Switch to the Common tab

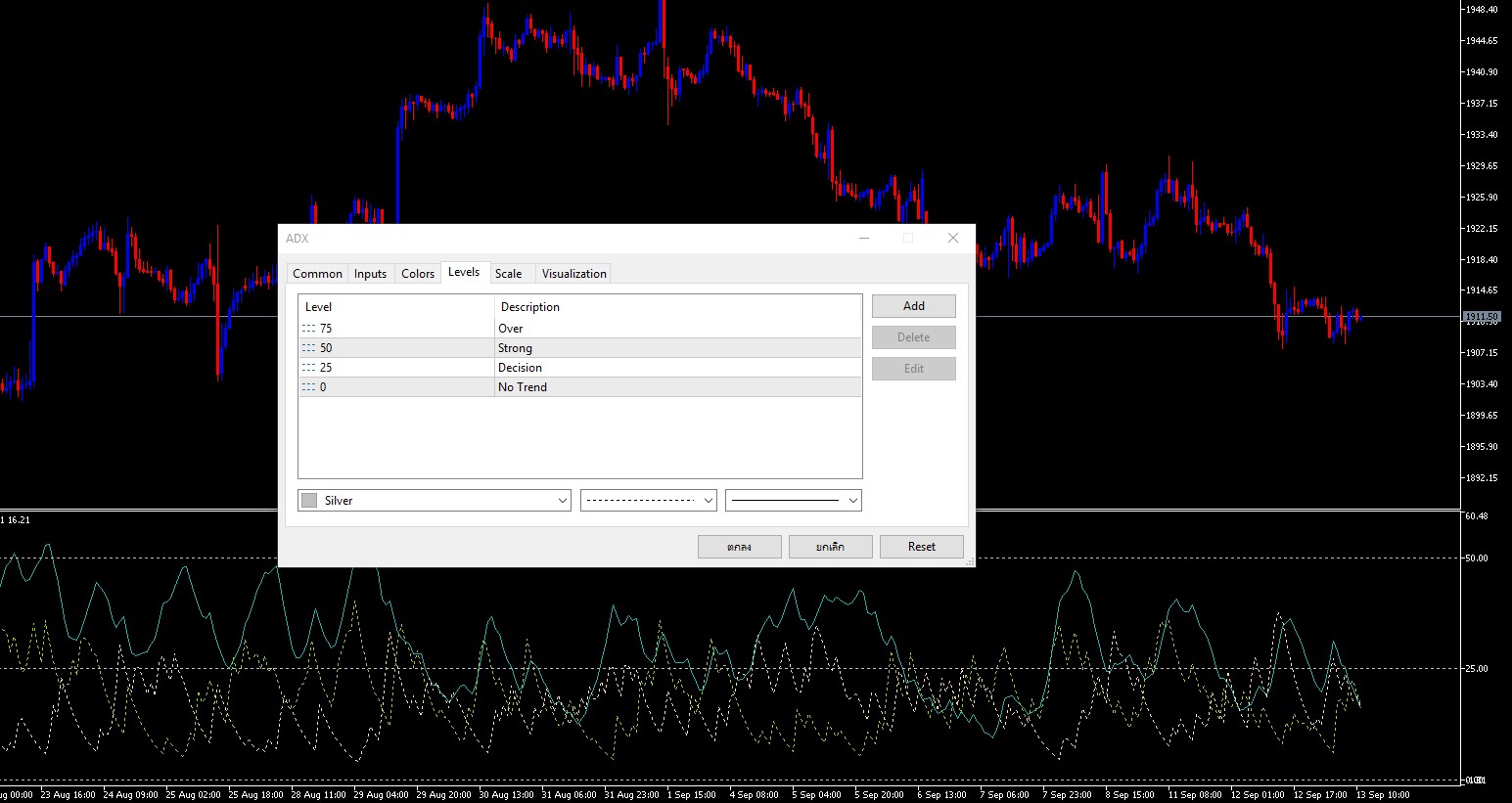(317, 274)
